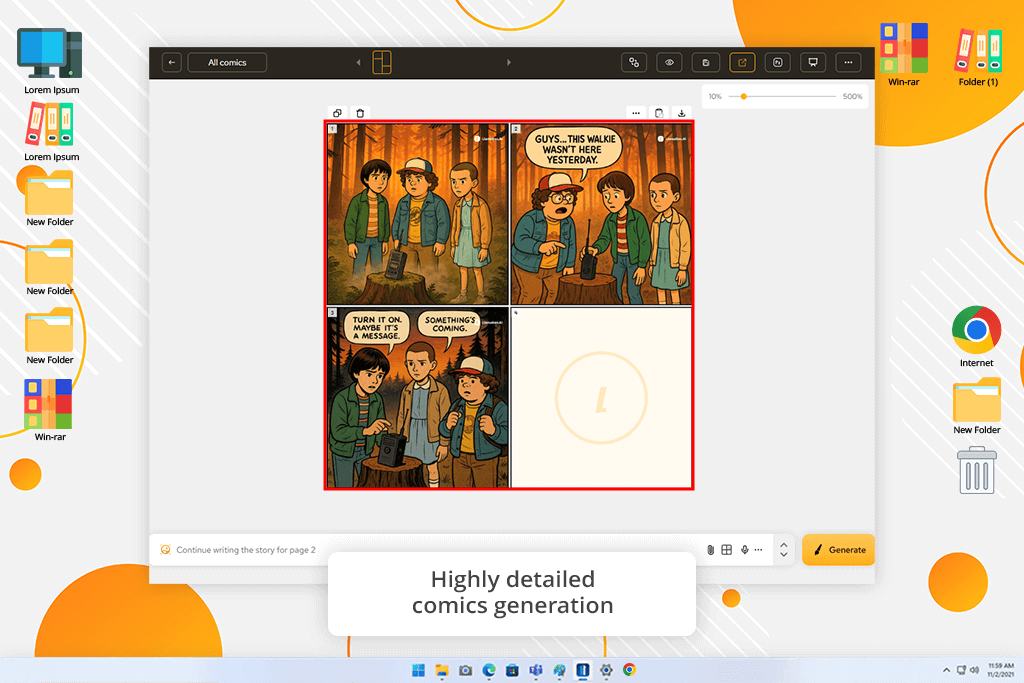Open Settings gear in taskbar
The image size is (1024, 683).
[606, 670]
